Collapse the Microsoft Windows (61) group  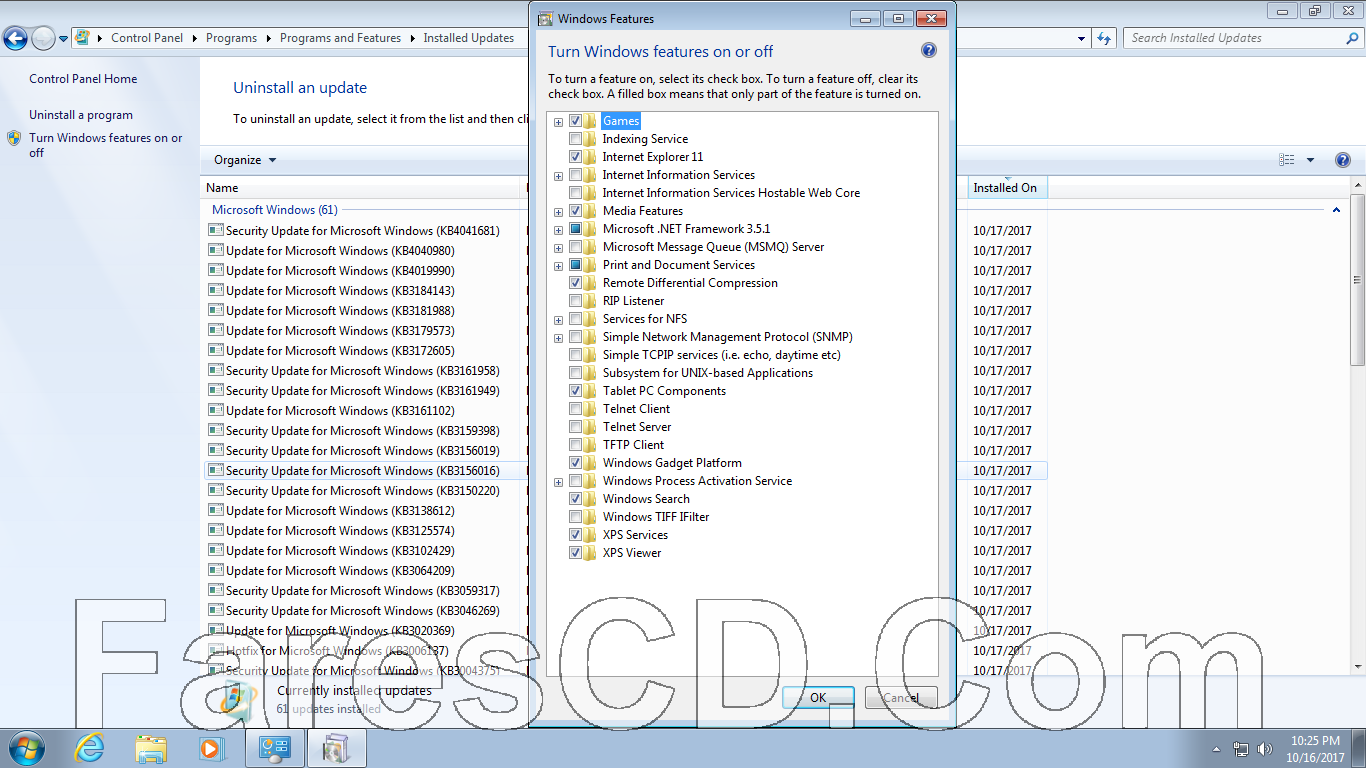click(1336, 210)
